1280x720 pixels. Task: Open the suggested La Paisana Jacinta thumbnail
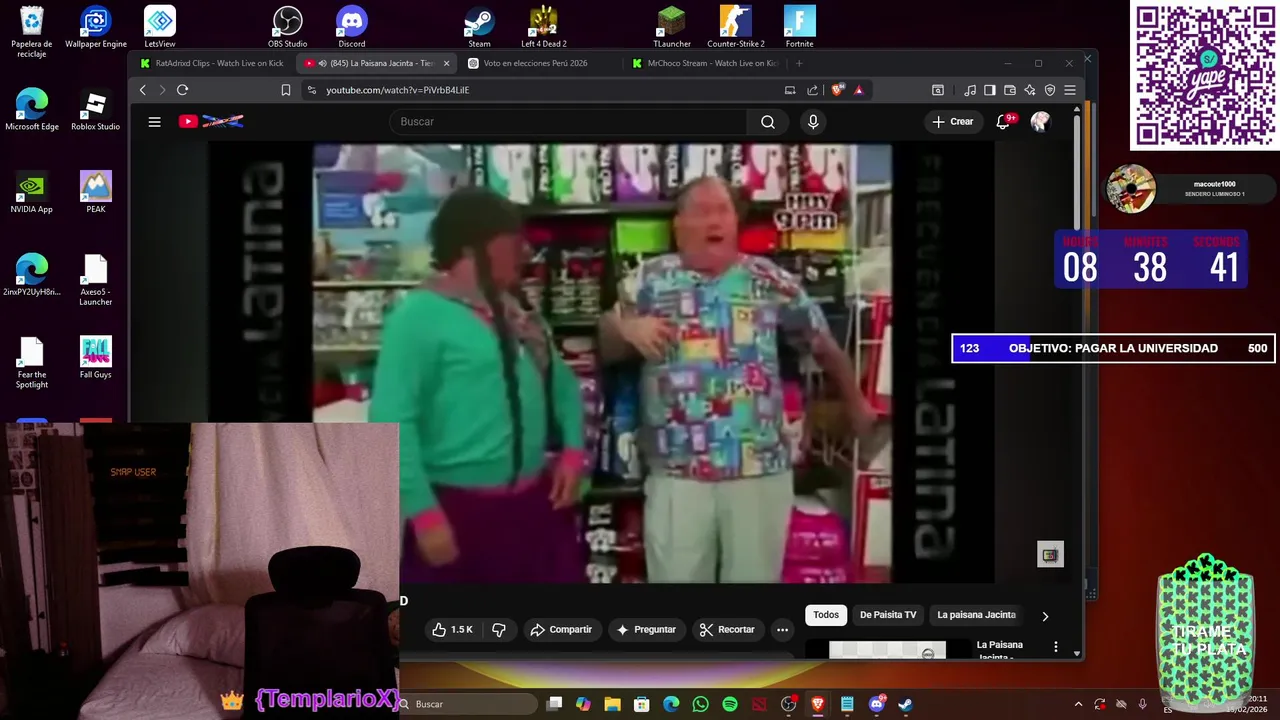coord(887,650)
